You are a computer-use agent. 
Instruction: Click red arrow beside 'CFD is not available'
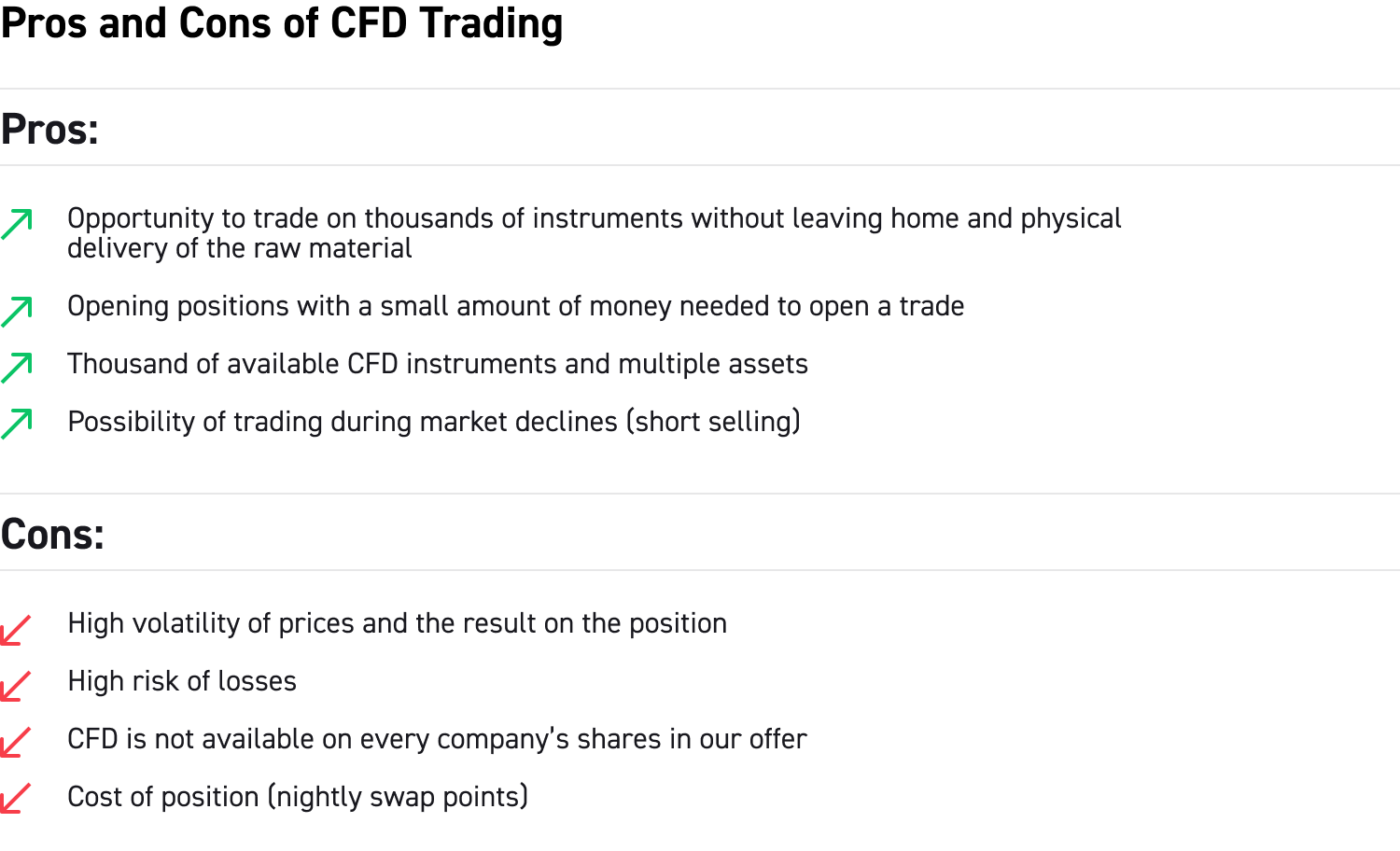click(16, 743)
